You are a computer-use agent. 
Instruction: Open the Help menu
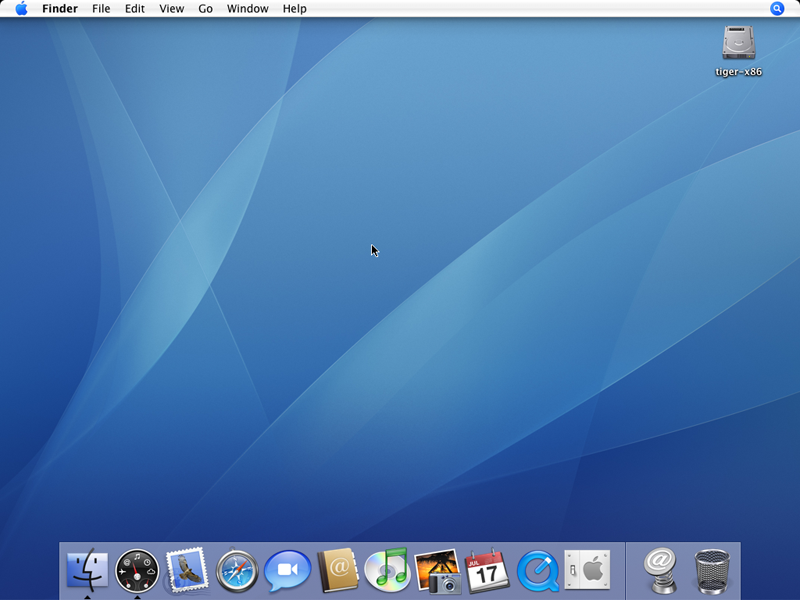pyautogui.click(x=294, y=9)
